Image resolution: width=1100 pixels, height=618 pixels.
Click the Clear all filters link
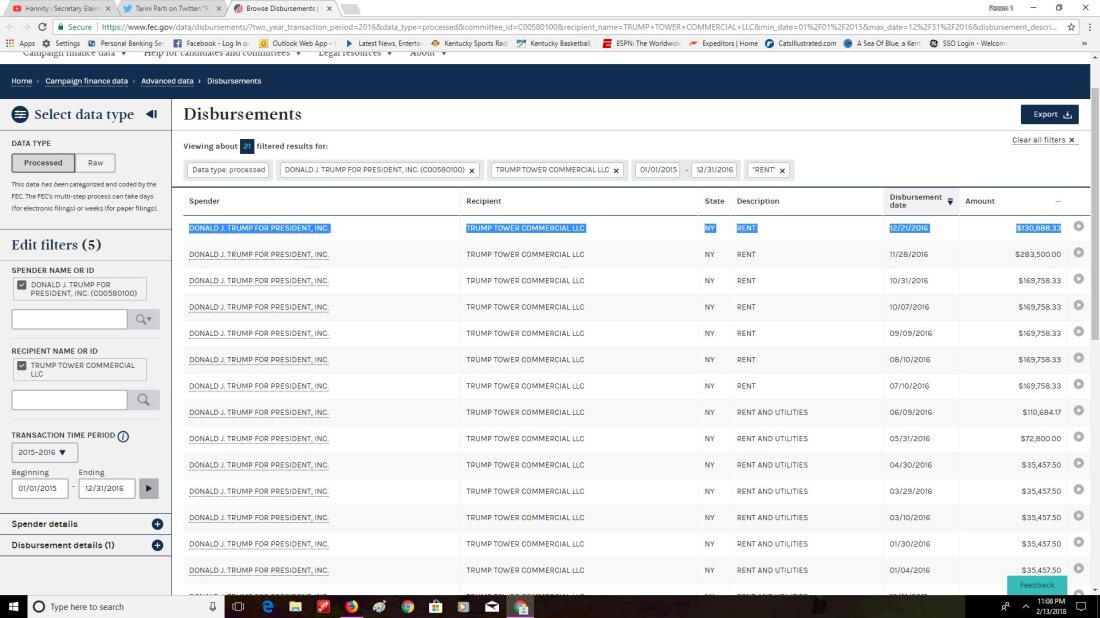tap(1043, 140)
